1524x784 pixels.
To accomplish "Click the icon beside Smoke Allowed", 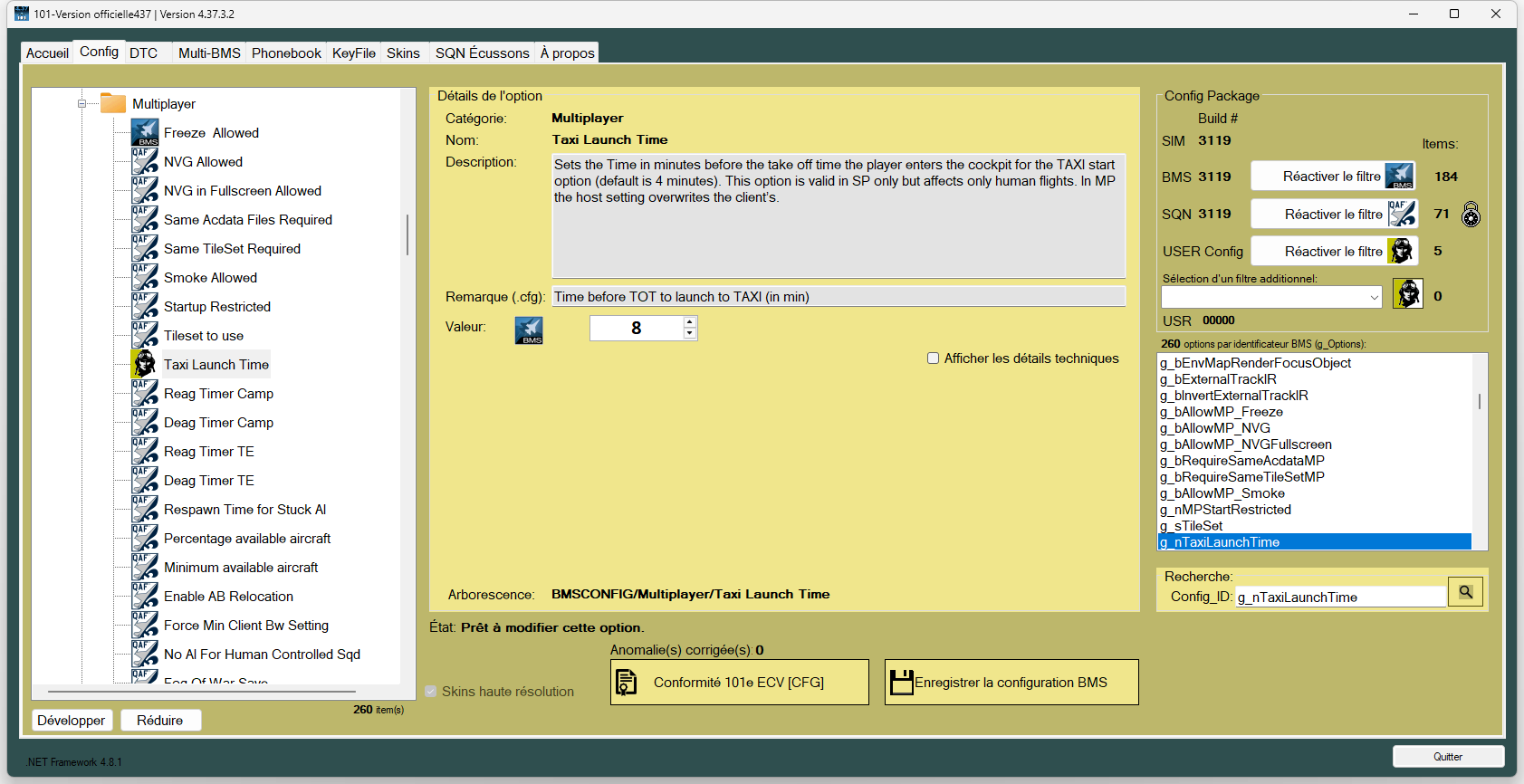I will [x=145, y=278].
